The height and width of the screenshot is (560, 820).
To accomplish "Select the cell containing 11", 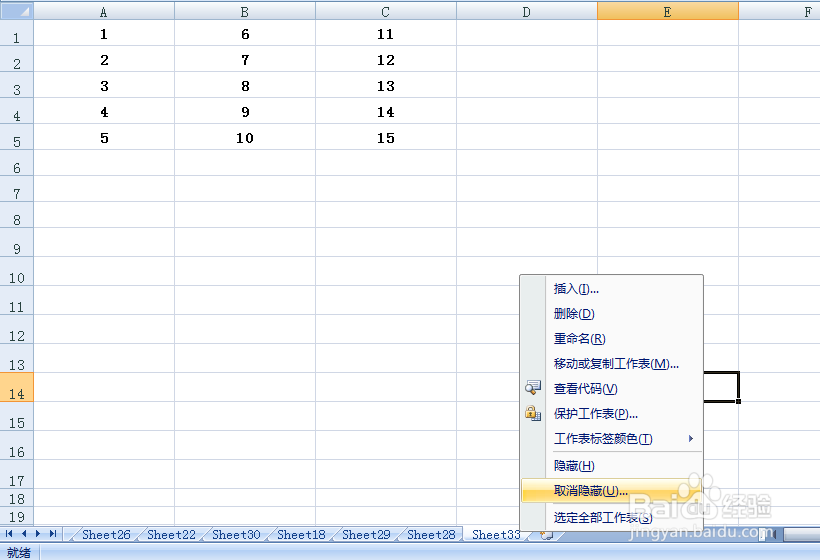I will [x=386, y=33].
